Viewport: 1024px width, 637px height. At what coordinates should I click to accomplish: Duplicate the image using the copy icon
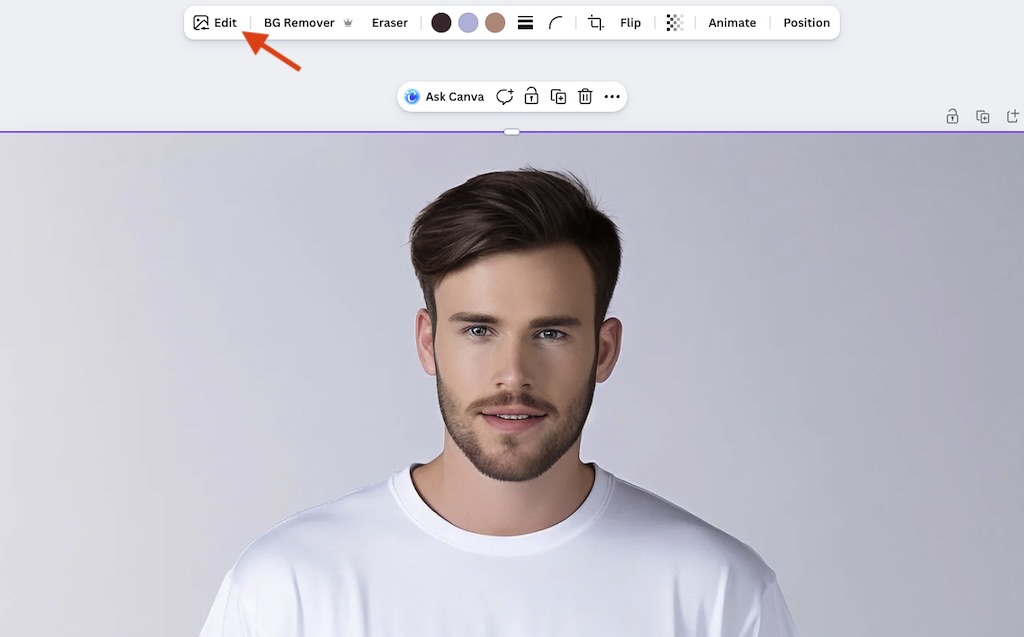click(x=558, y=96)
